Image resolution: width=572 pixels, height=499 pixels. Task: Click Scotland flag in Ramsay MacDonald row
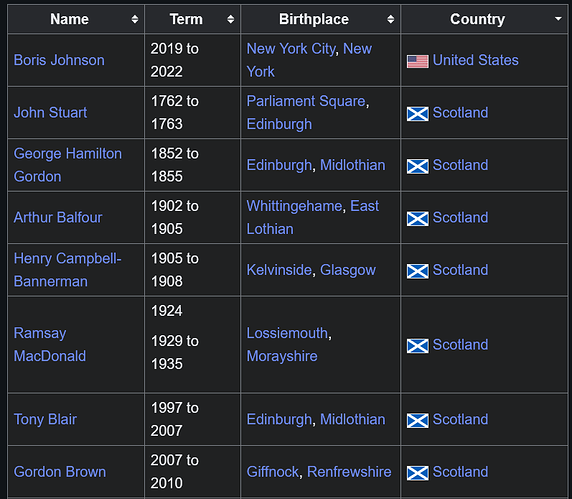click(417, 346)
